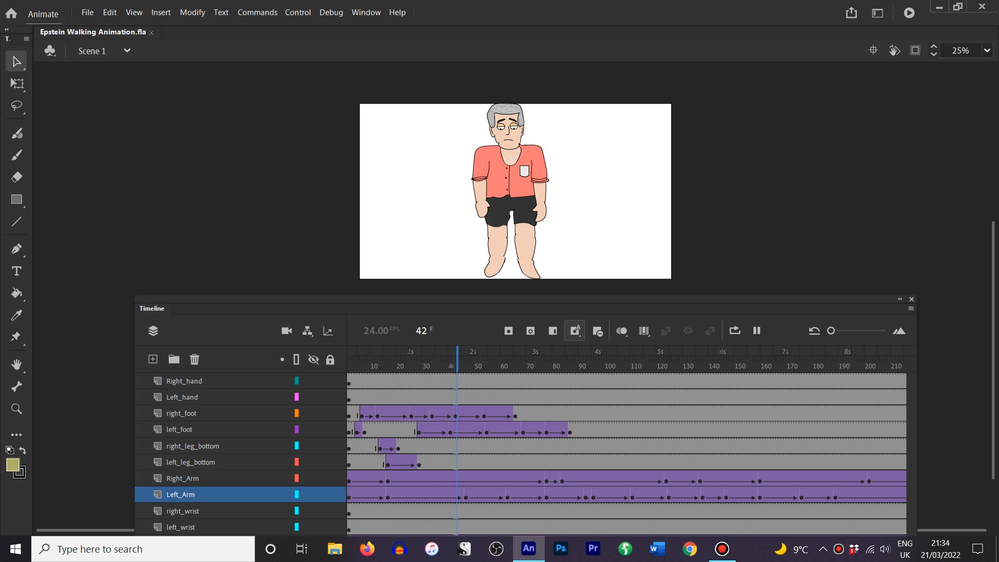Open the Modify menu

(192, 12)
